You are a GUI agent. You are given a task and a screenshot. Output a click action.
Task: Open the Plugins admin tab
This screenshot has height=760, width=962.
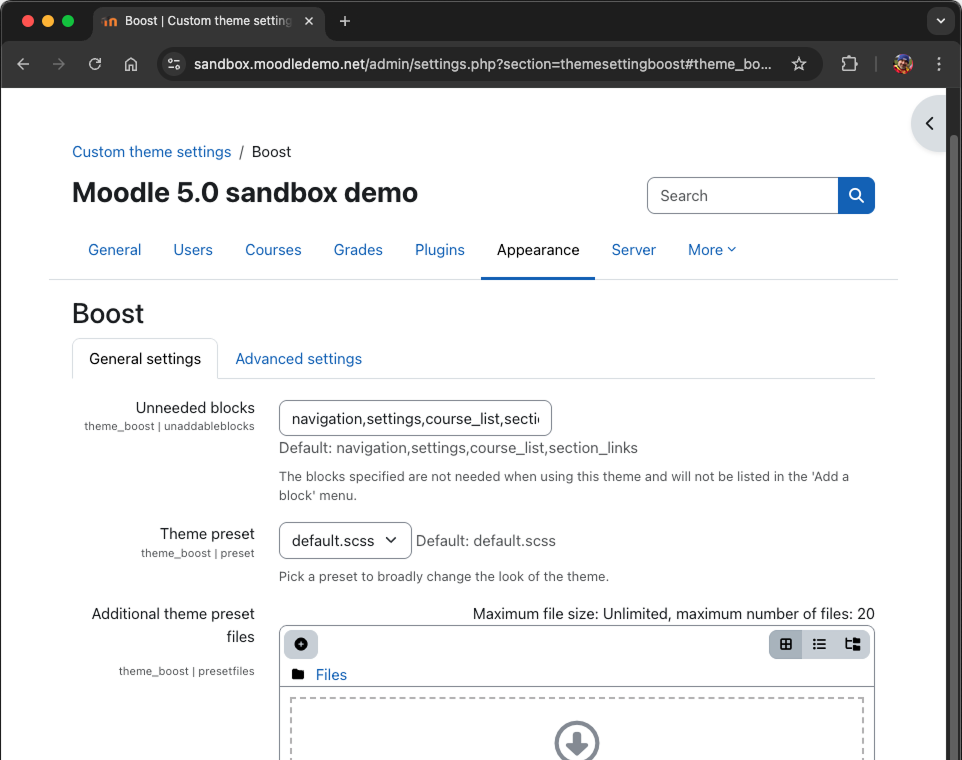[x=440, y=250]
